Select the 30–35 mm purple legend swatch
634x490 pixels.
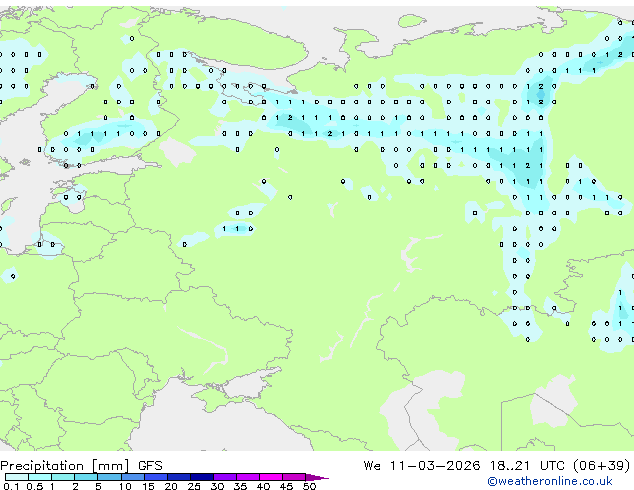click(x=225, y=477)
